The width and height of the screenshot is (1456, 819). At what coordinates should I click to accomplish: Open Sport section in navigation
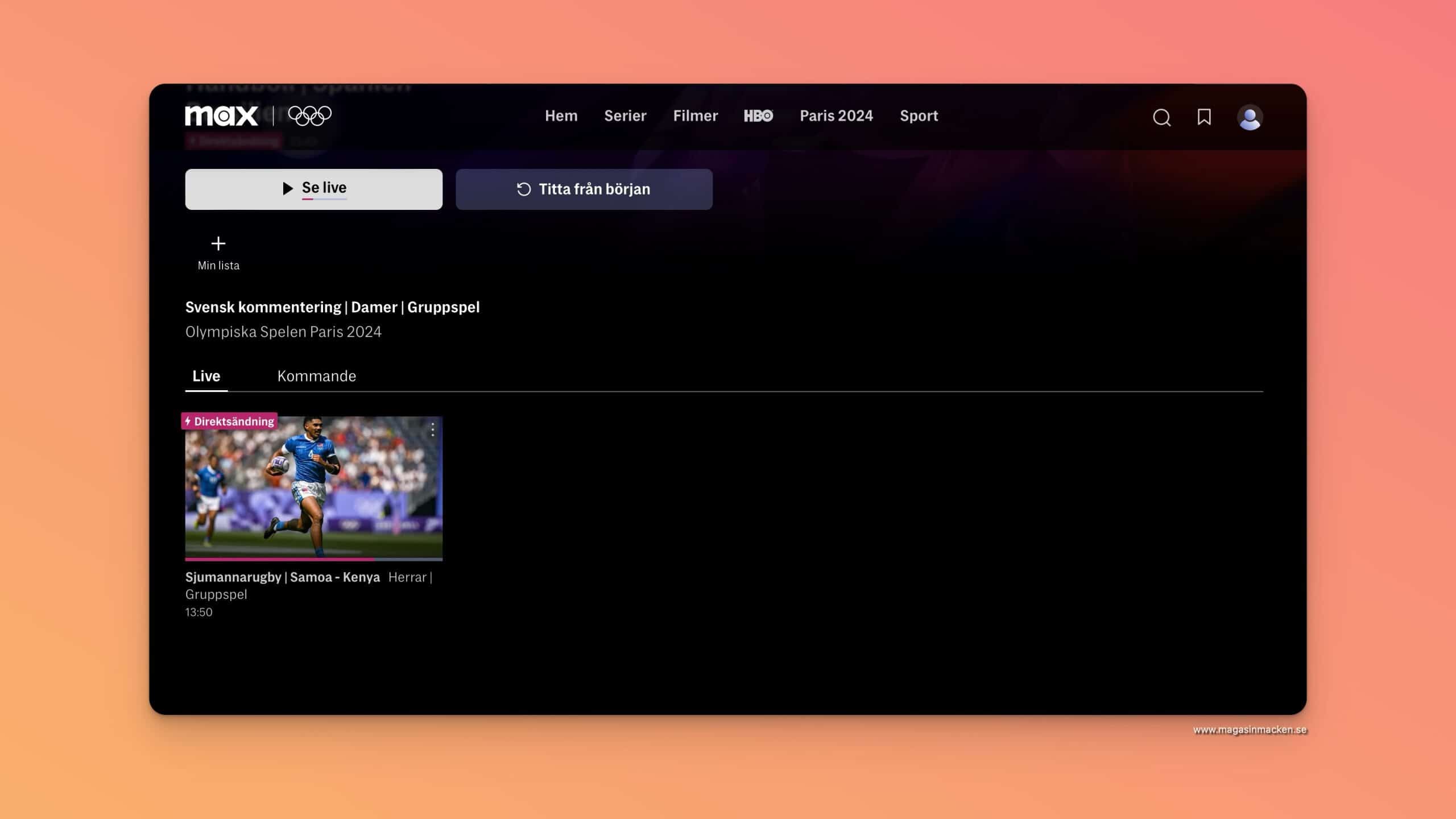pos(919,116)
